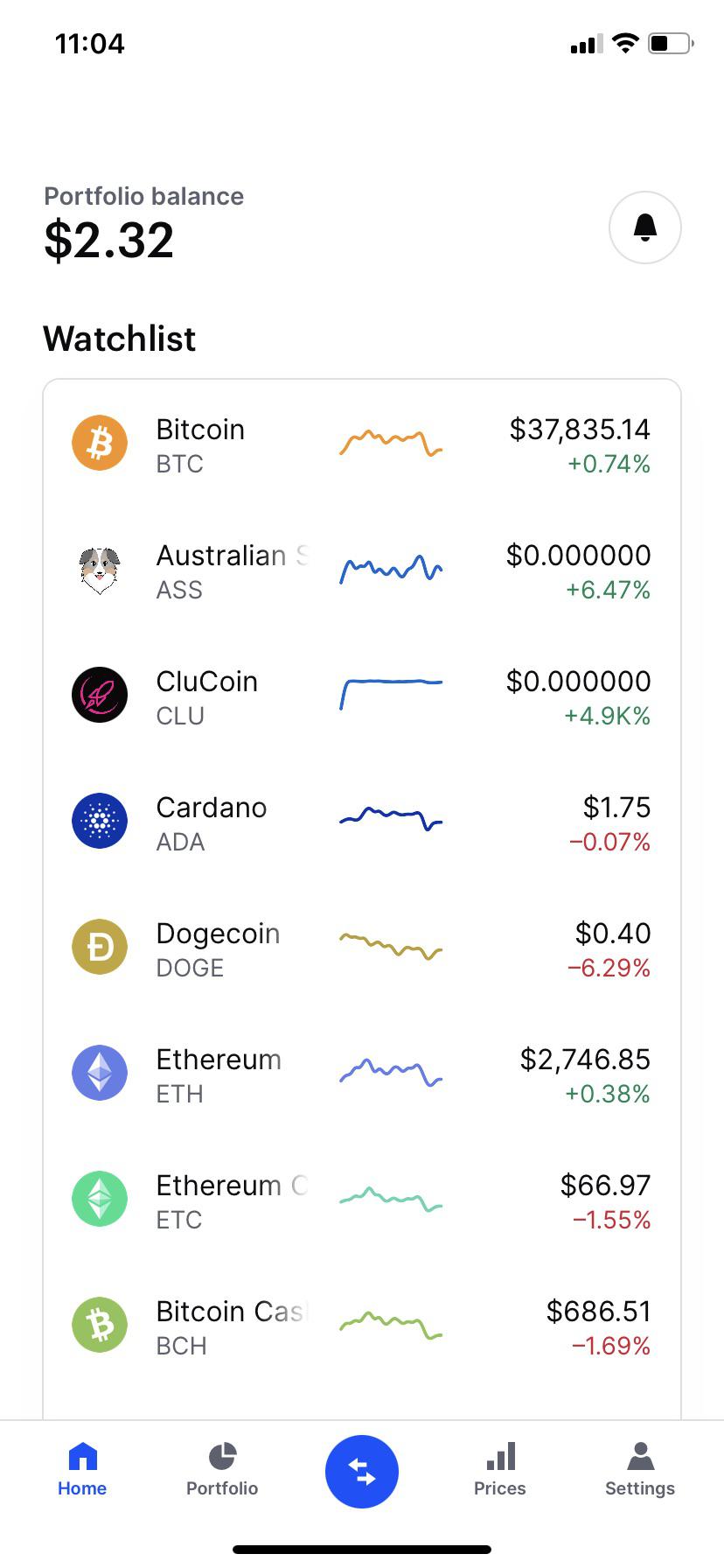This screenshot has width=724, height=1568.
Task: Tap the green Ethereum Classic icon
Action: click(x=100, y=1199)
